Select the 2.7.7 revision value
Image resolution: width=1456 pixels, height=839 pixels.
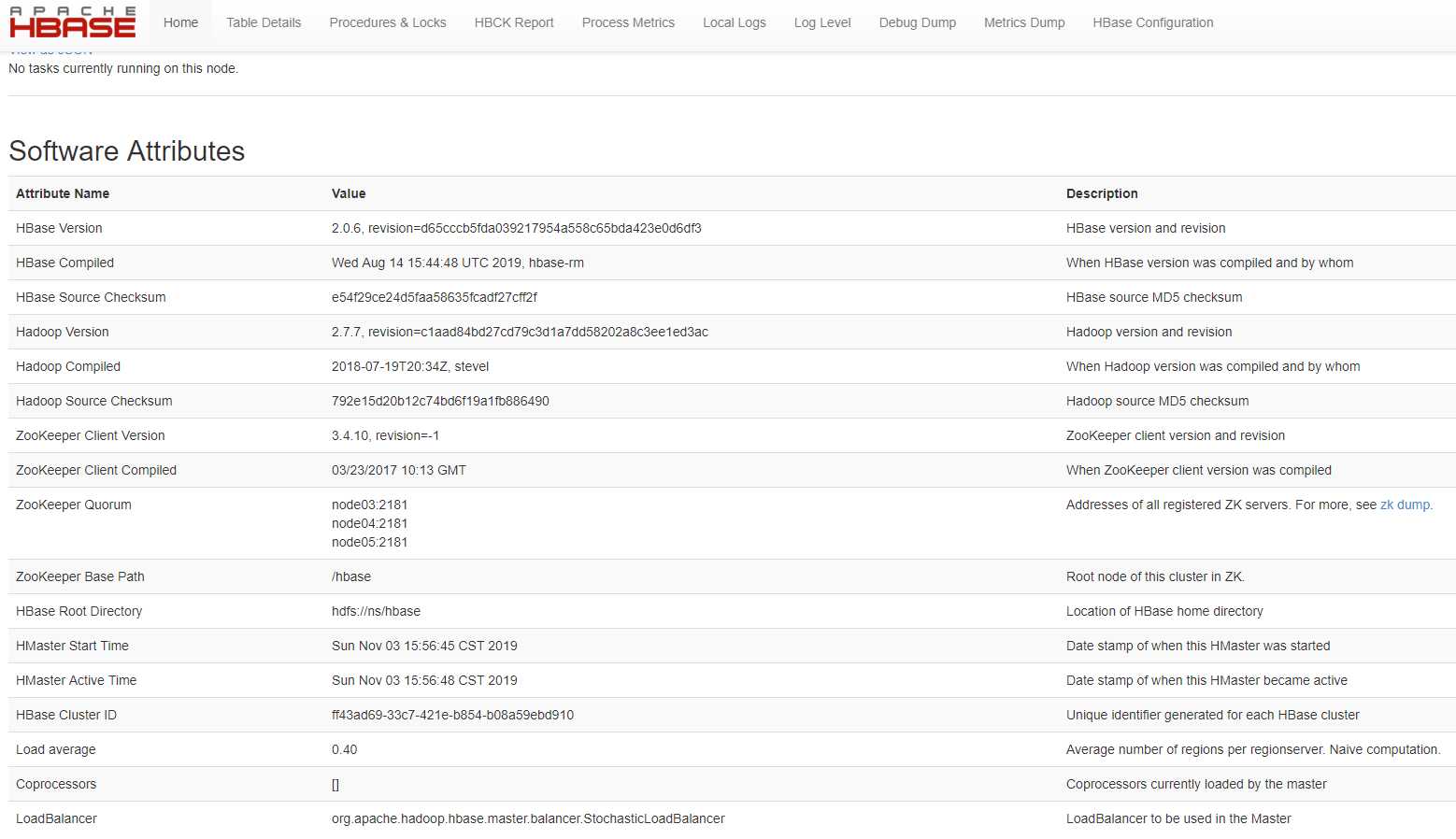point(520,332)
